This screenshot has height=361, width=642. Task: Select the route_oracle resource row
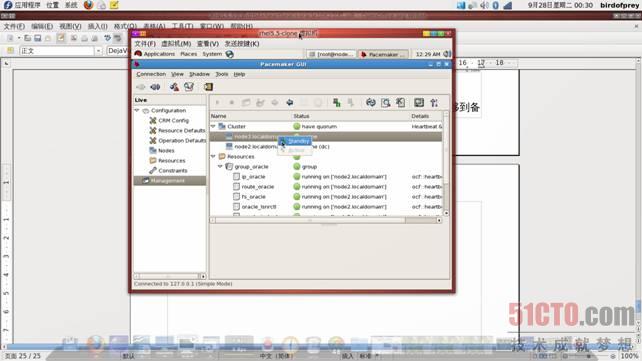(x=326, y=187)
